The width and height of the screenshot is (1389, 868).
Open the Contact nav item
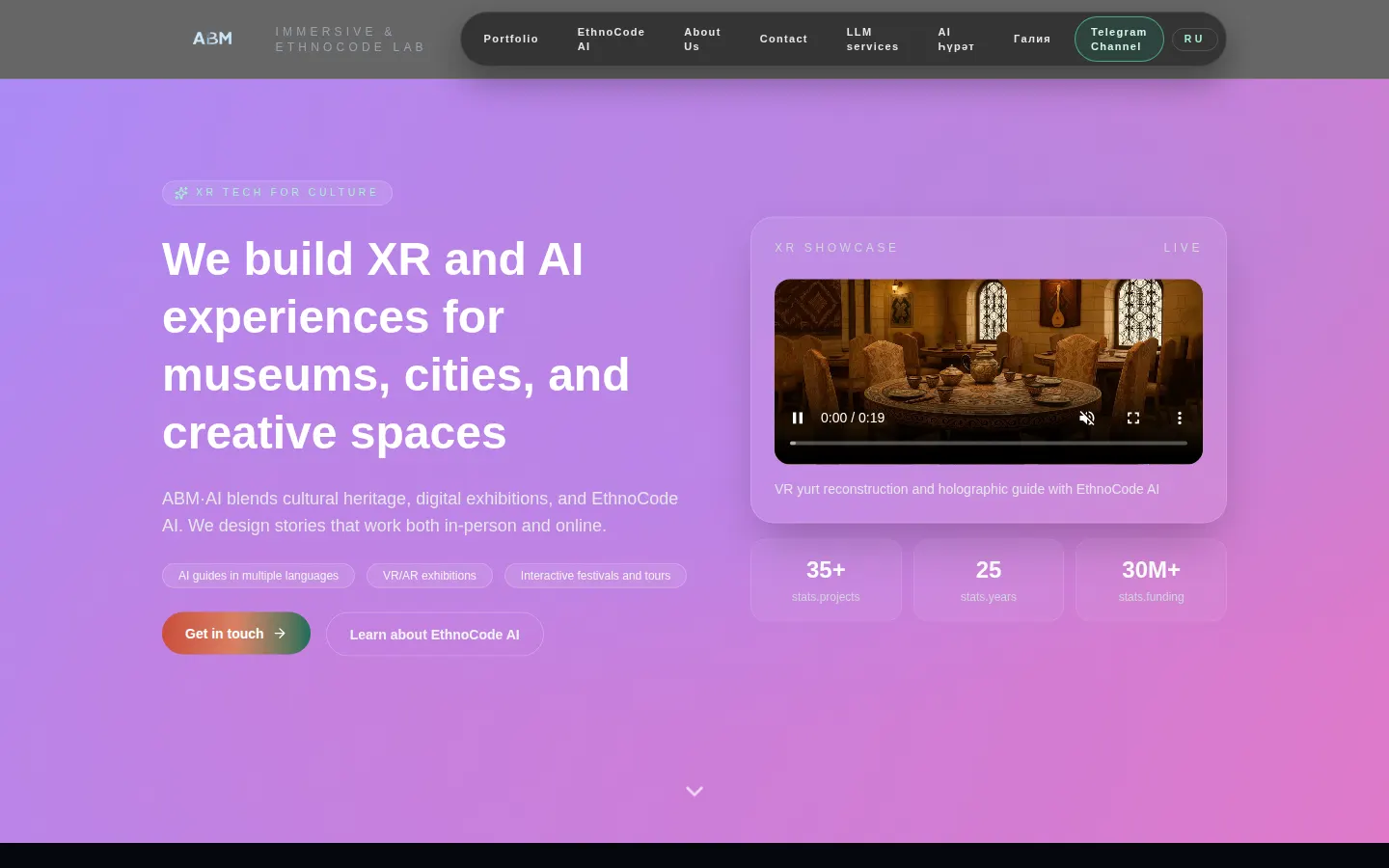click(x=783, y=39)
